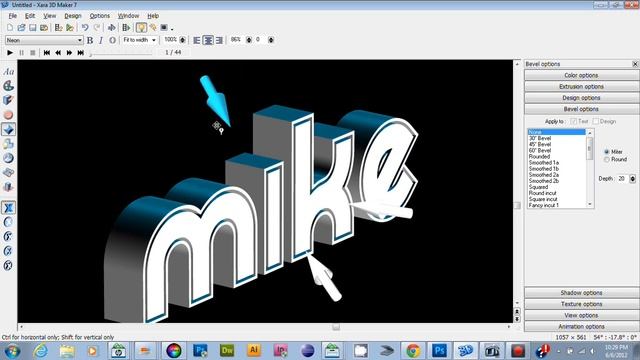Select 'Rounded' in bevel list

[539, 157]
